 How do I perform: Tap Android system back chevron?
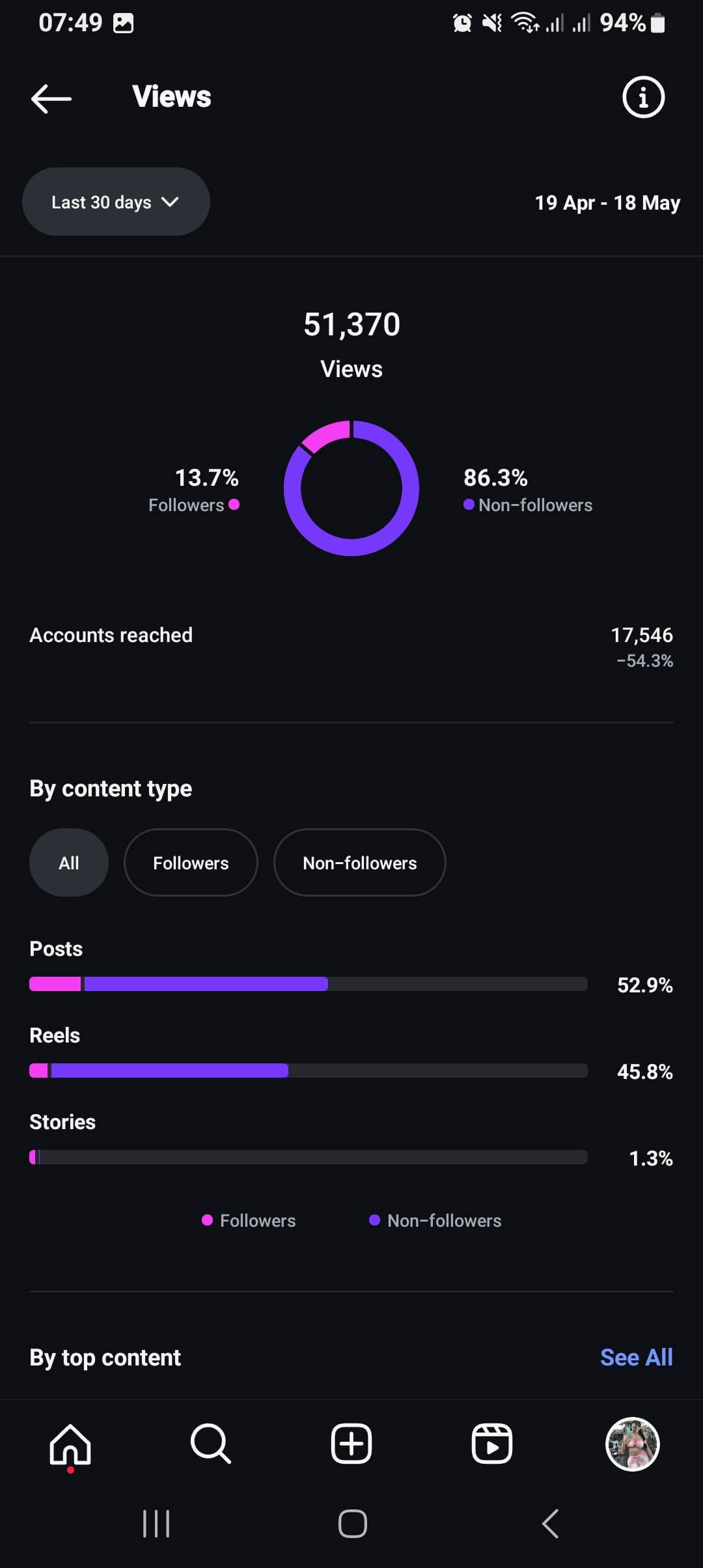(550, 1524)
